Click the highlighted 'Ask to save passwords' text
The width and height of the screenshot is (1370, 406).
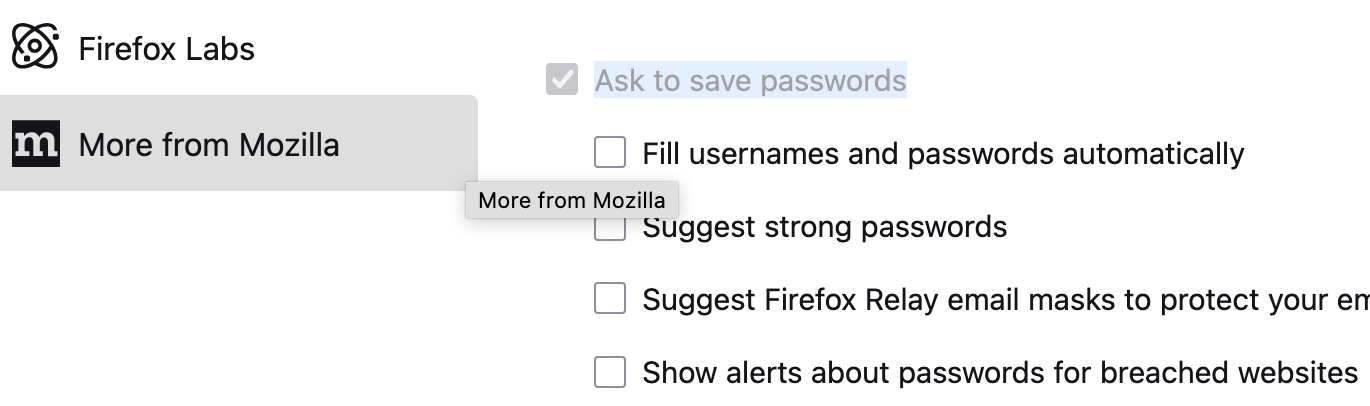tap(750, 80)
